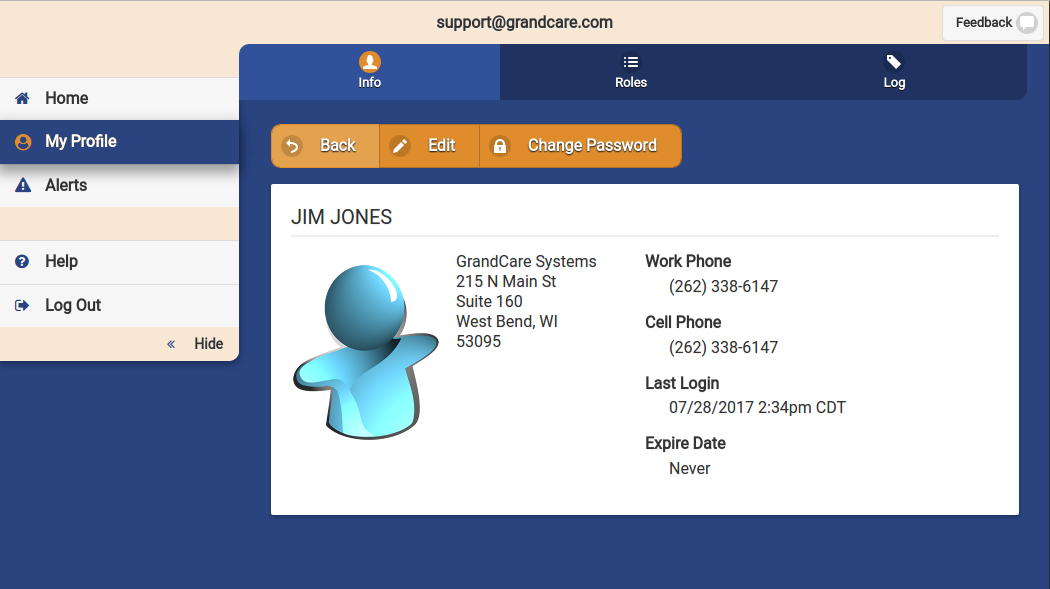Click the Jim Jones avatar image

(x=366, y=352)
